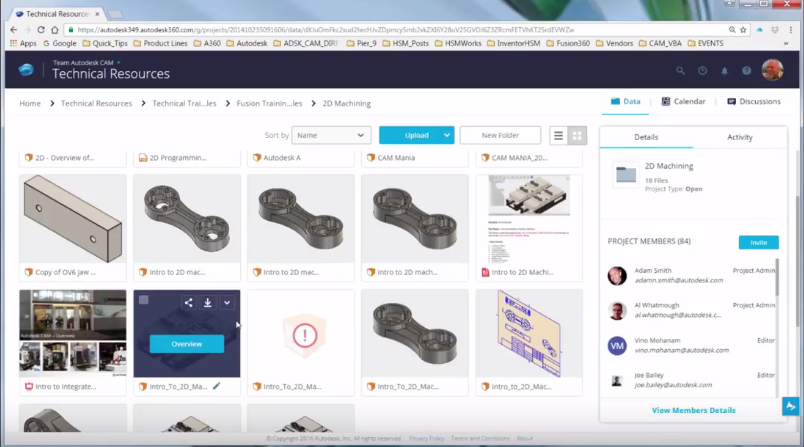Open 2D Programmin file label

[178, 158]
